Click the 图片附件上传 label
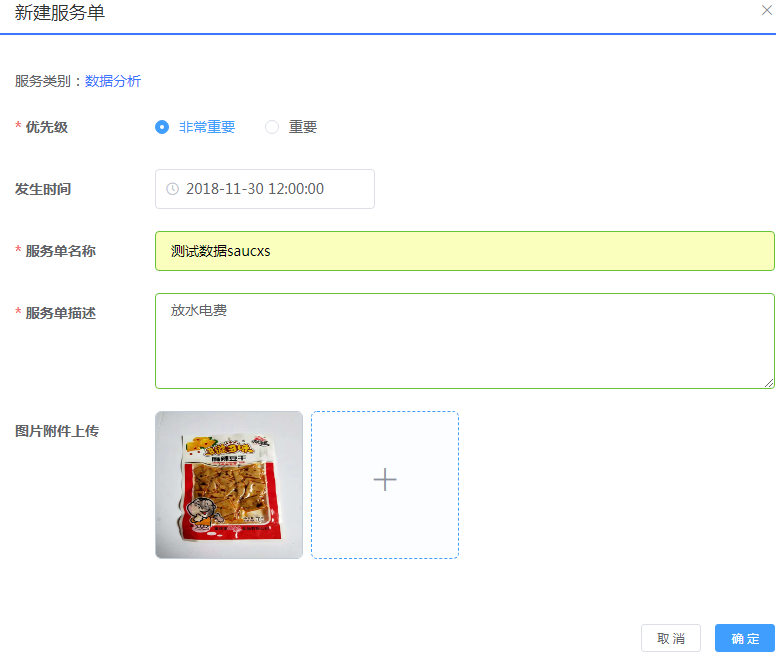Screen dimensions: 776x664 [x=57, y=431]
